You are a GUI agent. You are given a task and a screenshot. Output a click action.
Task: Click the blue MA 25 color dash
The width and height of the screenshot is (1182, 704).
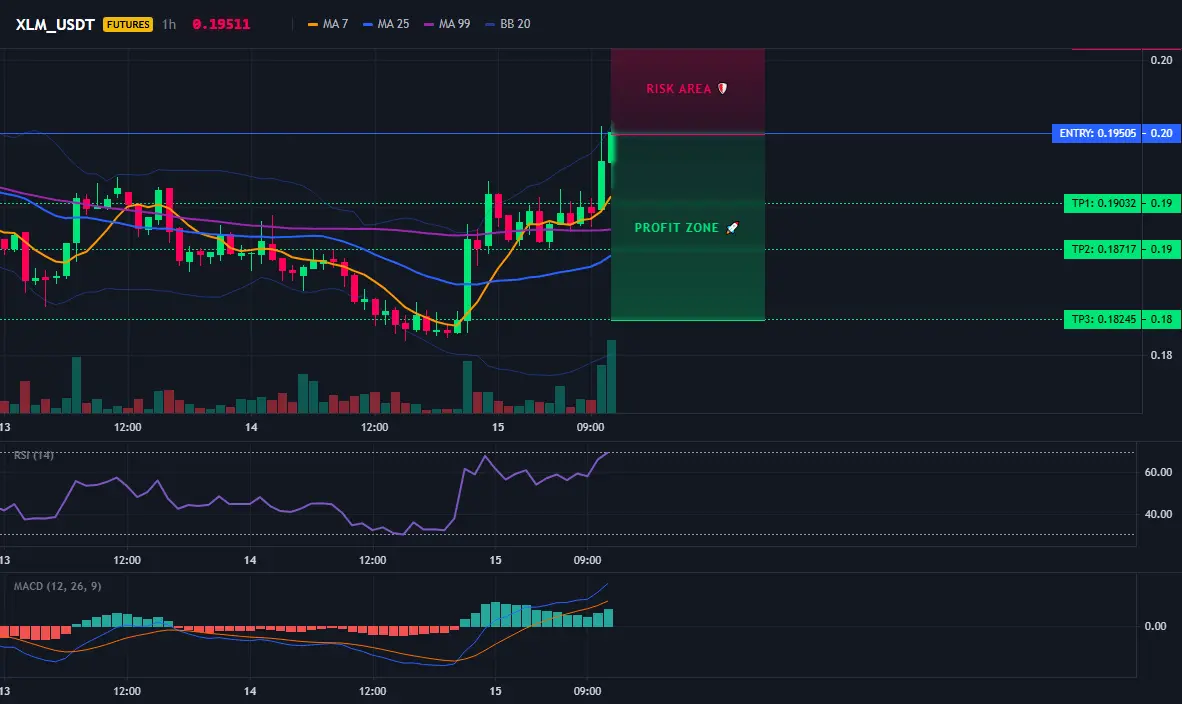pos(368,25)
